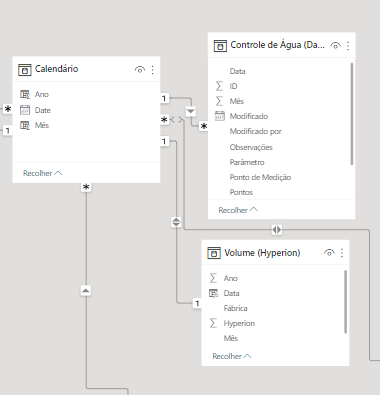Click bidirectional horizontal filter arrow above Volume table
Image resolution: width=380 pixels, height=395 pixels.
point(276,230)
